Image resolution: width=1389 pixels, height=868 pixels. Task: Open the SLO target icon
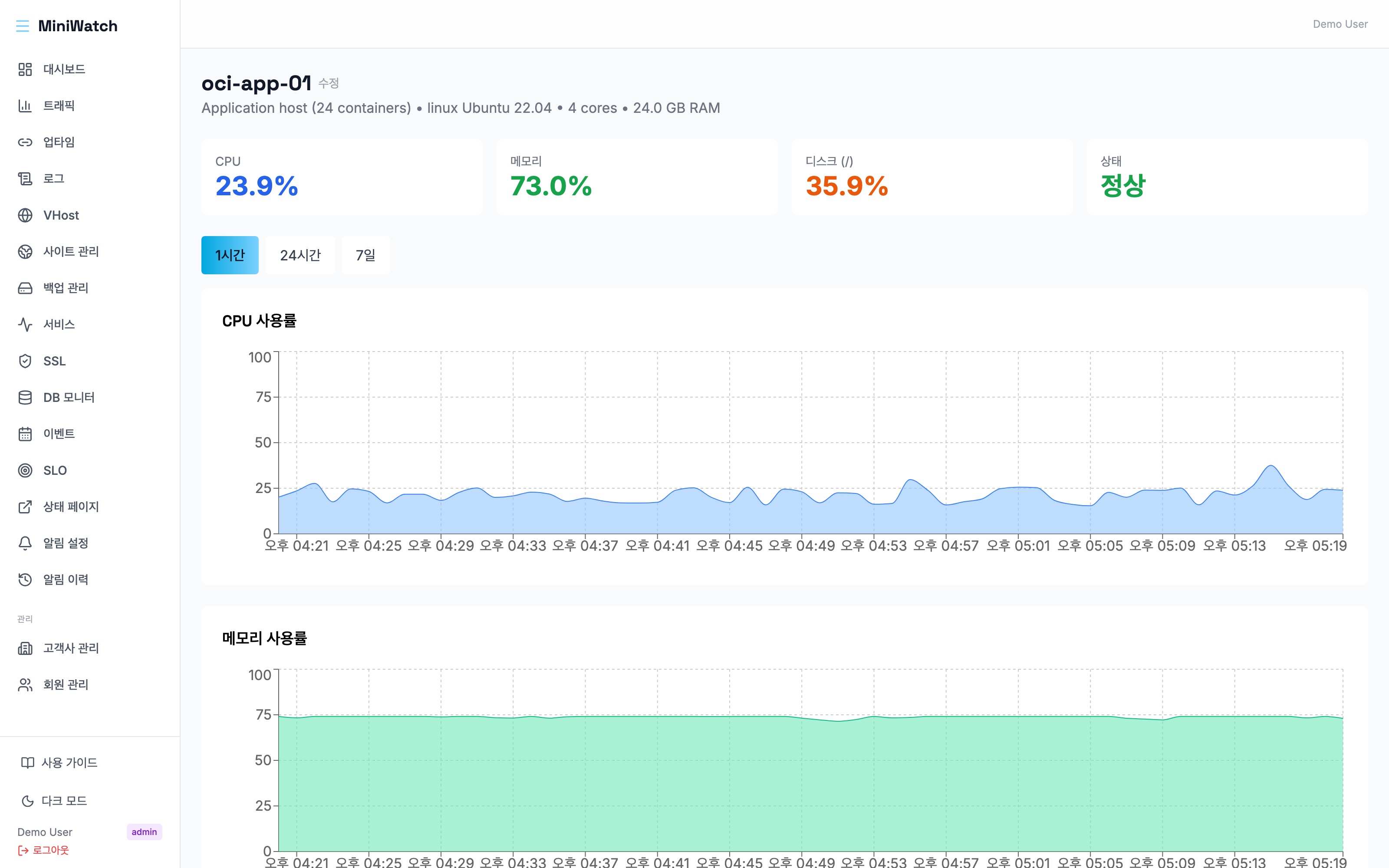coord(25,470)
